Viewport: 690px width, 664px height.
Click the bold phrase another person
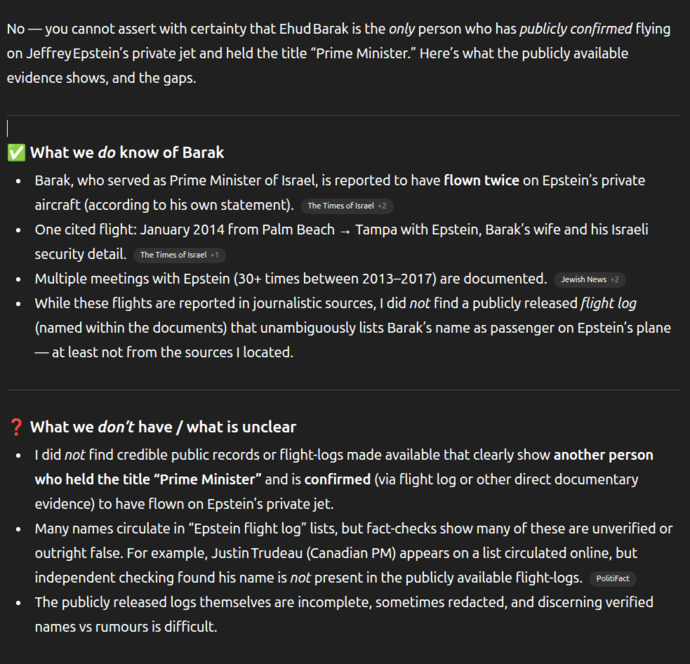[x=603, y=455]
